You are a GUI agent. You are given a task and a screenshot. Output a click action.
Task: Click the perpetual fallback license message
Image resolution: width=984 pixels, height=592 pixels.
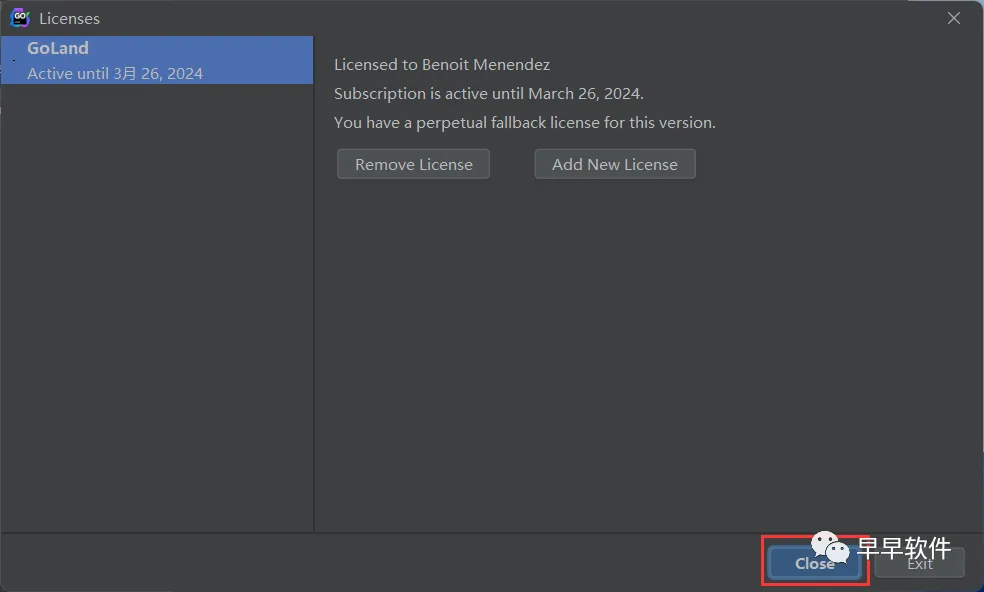pos(524,122)
